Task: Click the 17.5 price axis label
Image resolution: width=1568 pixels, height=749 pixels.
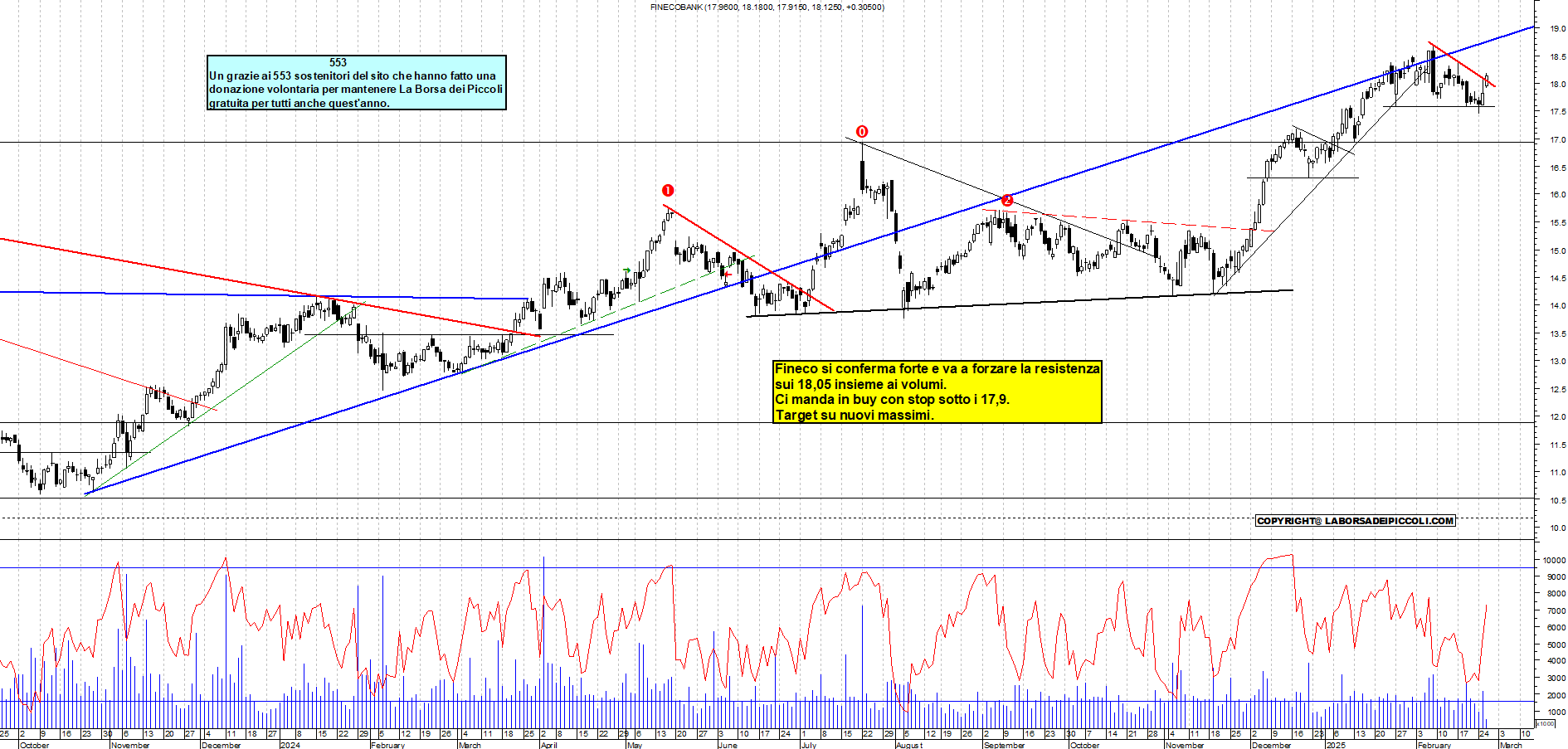Action: click(1557, 112)
